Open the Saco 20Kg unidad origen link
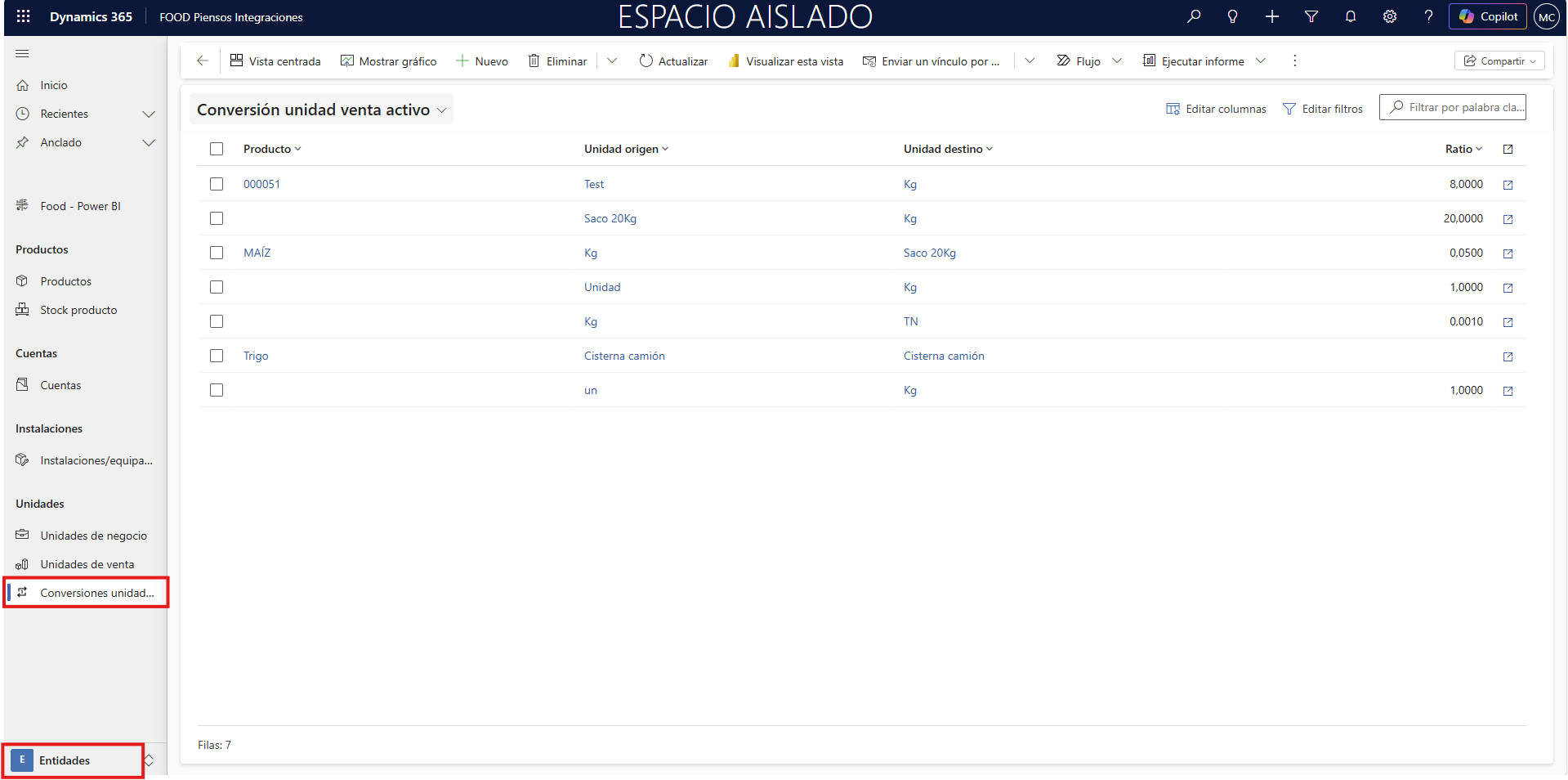This screenshot has width=1568, height=780. click(610, 218)
